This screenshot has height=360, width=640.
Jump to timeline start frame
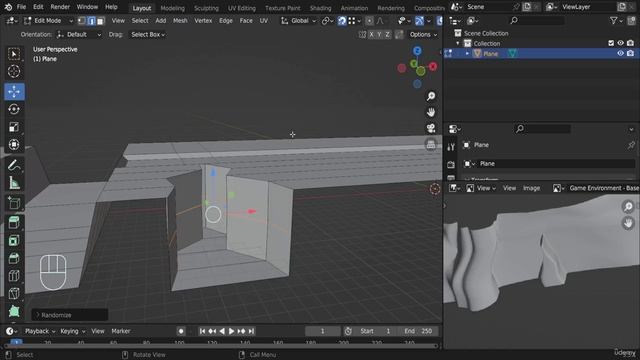[202, 331]
